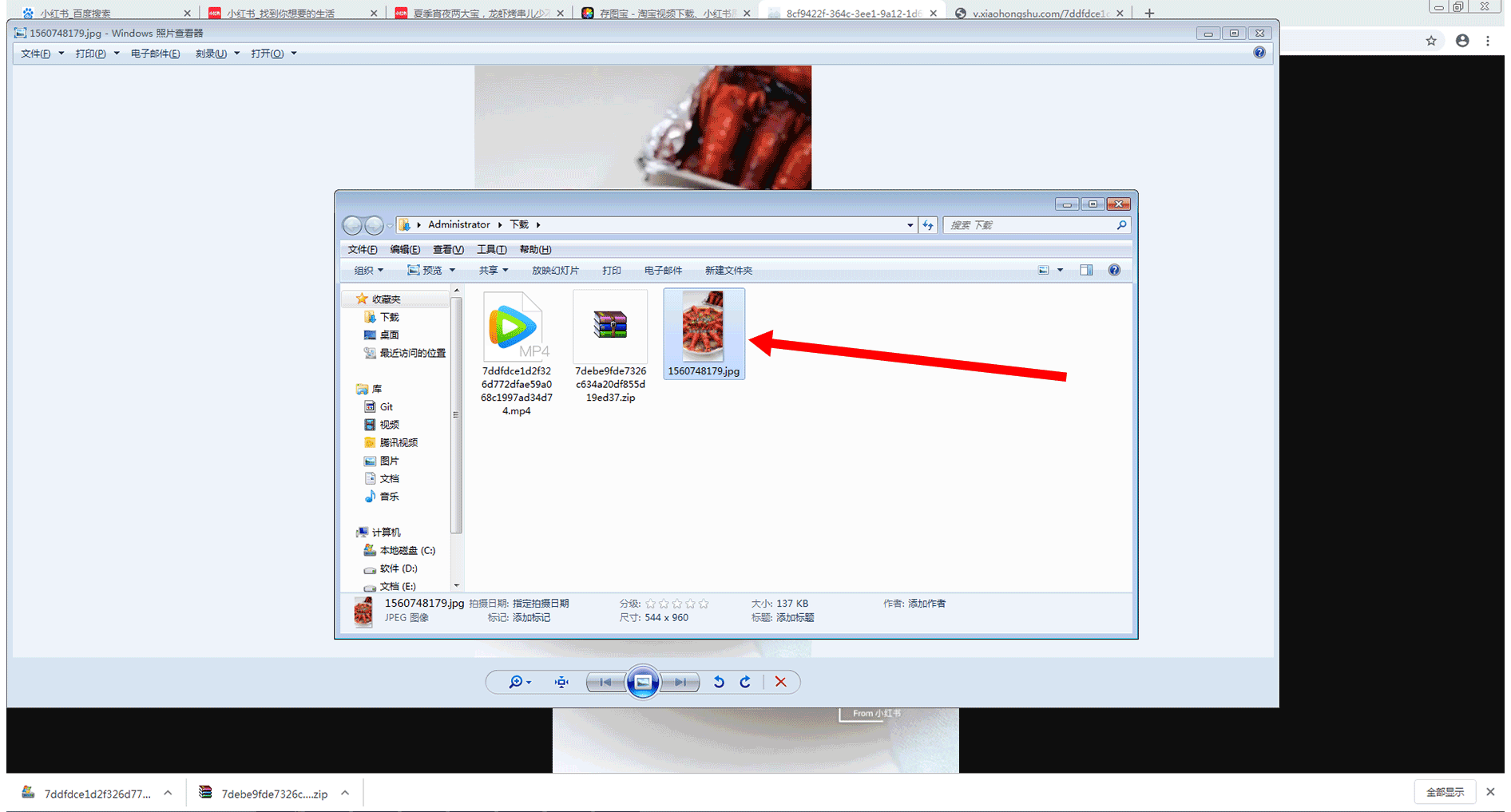Start the slideshow with center button
This screenshot has width=1511, height=812.
643,682
